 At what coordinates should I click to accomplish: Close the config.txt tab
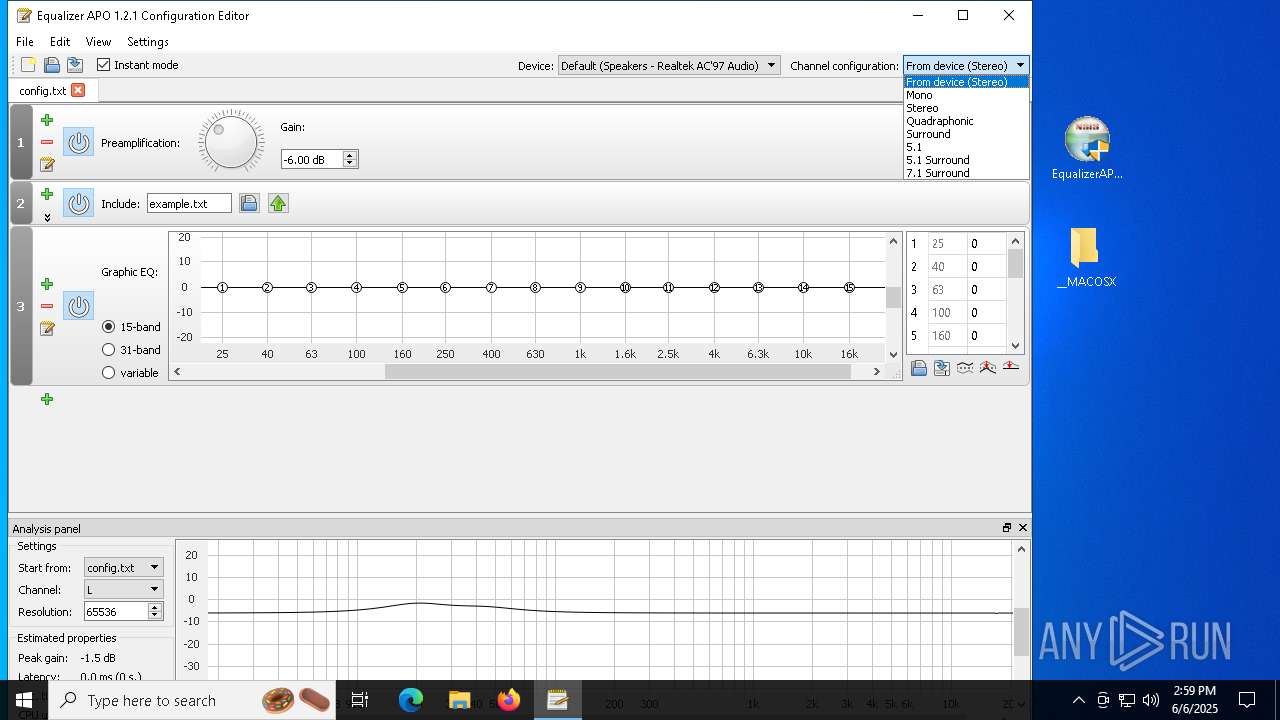coord(78,90)
